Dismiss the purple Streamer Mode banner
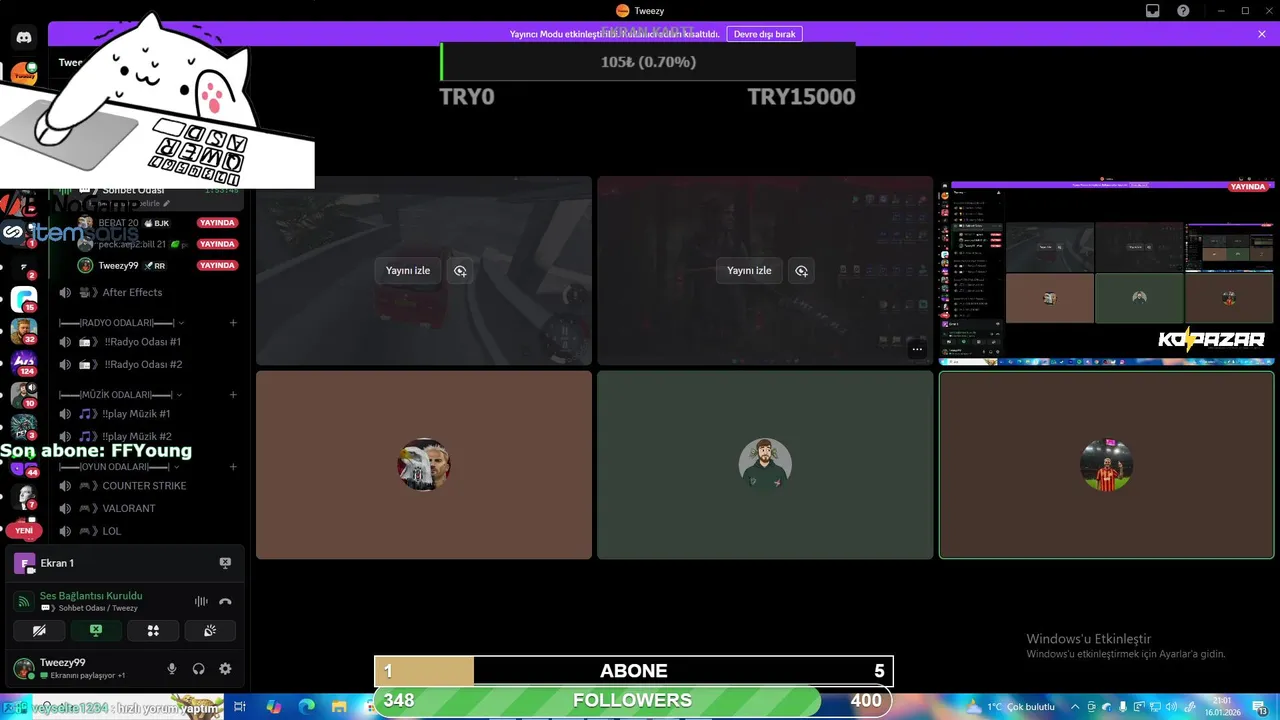This screenshot has height=720, width=1280. point(1262,34)
